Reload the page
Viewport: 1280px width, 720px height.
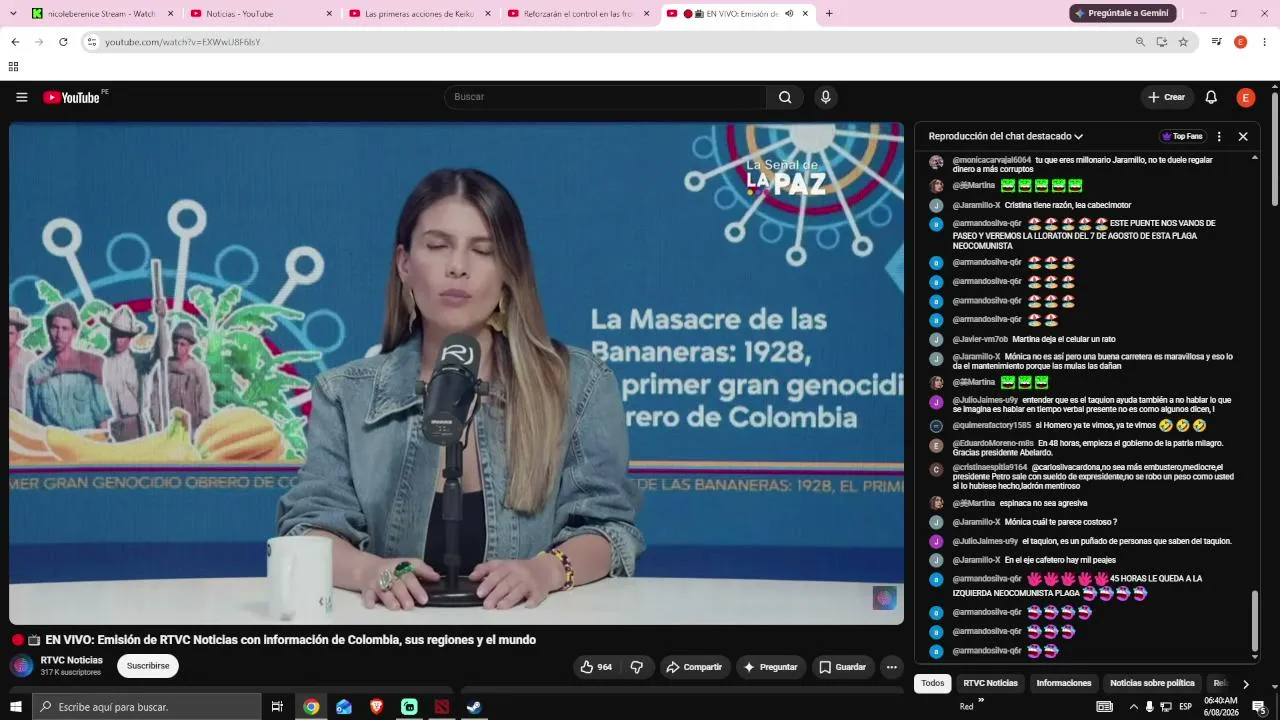pyautogui.click(x=63, y=42)
